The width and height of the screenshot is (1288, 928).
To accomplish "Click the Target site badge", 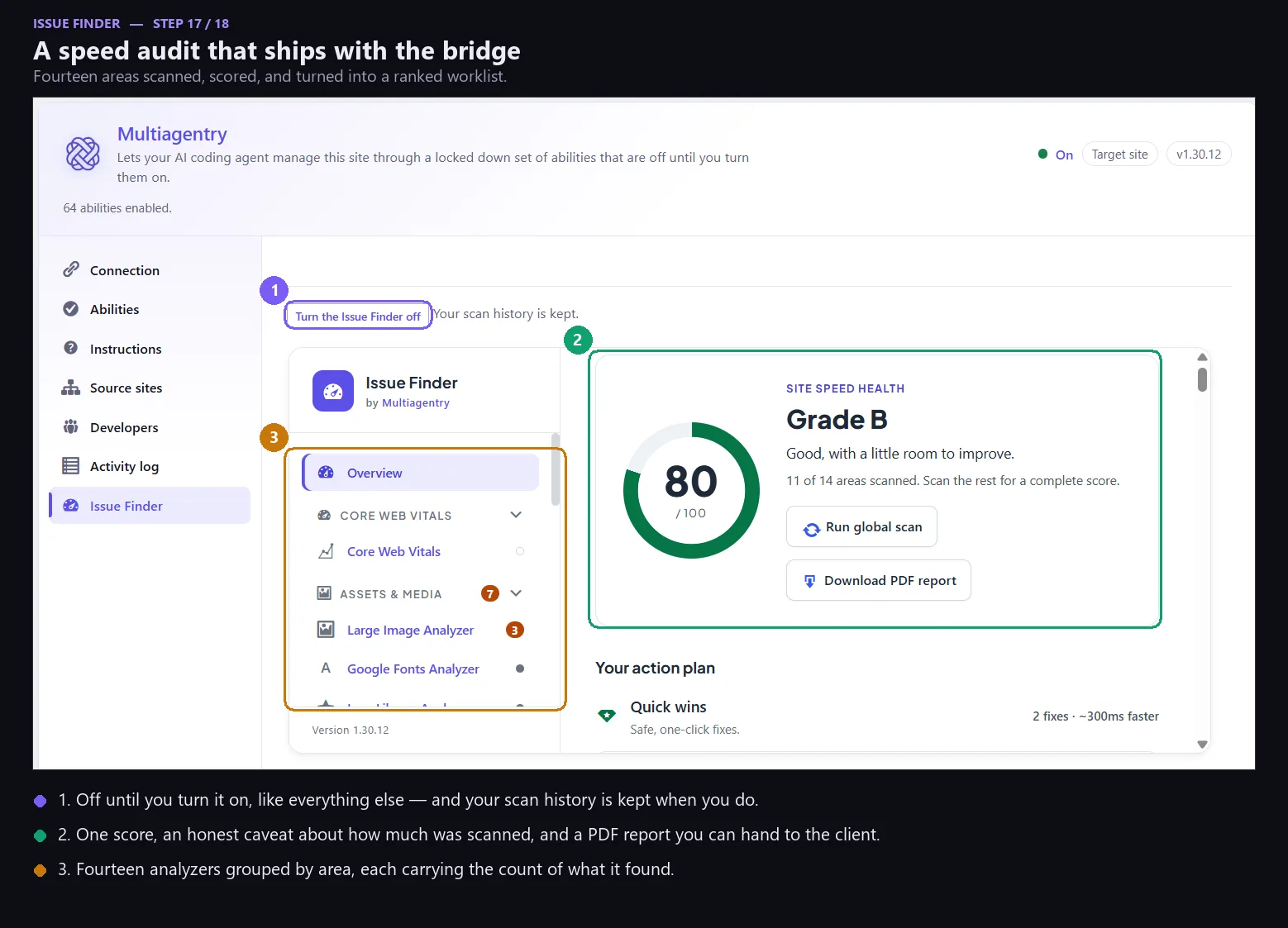I will tap(1119, 155).
